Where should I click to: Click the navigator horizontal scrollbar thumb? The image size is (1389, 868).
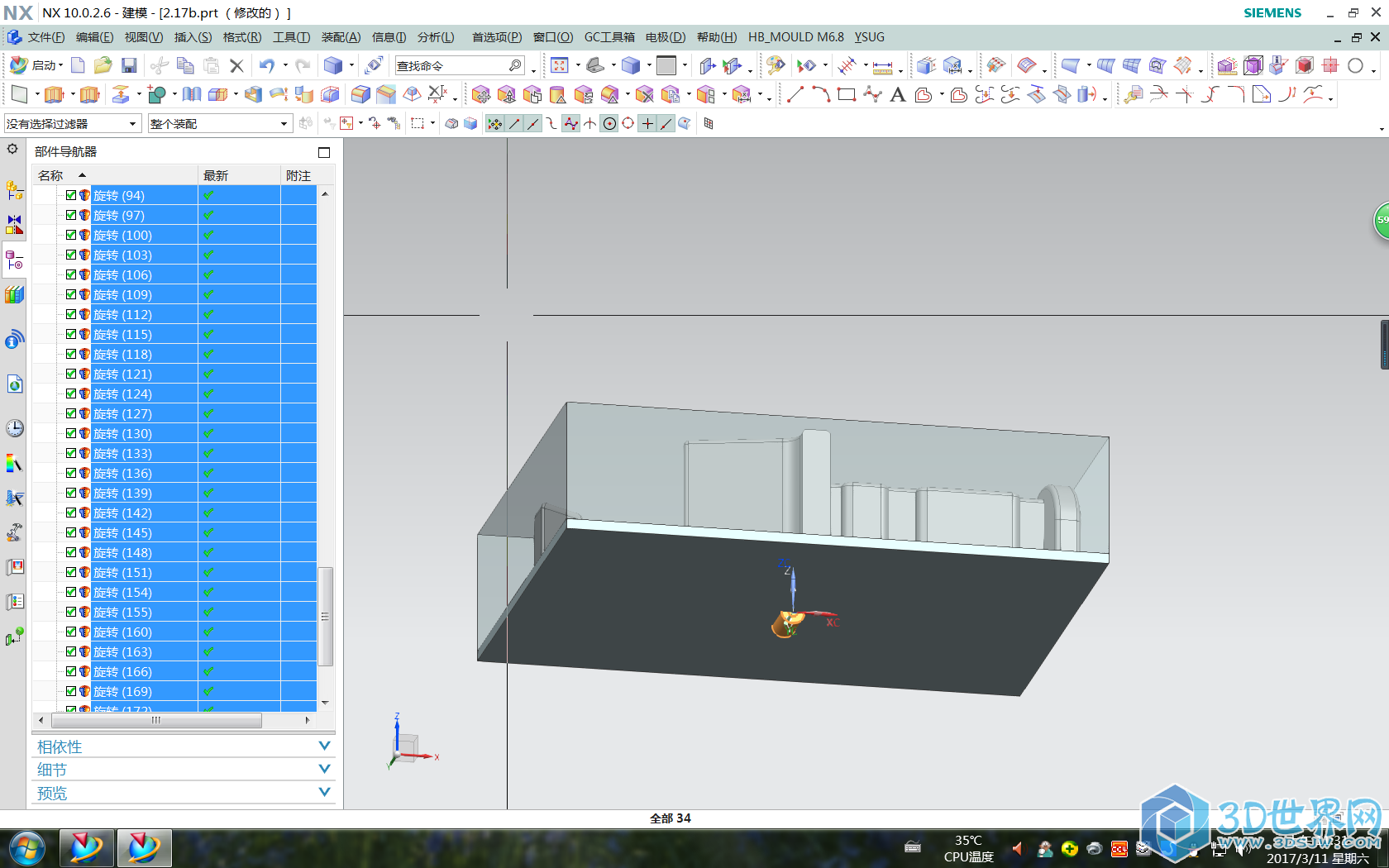click(x=155, y=720)
